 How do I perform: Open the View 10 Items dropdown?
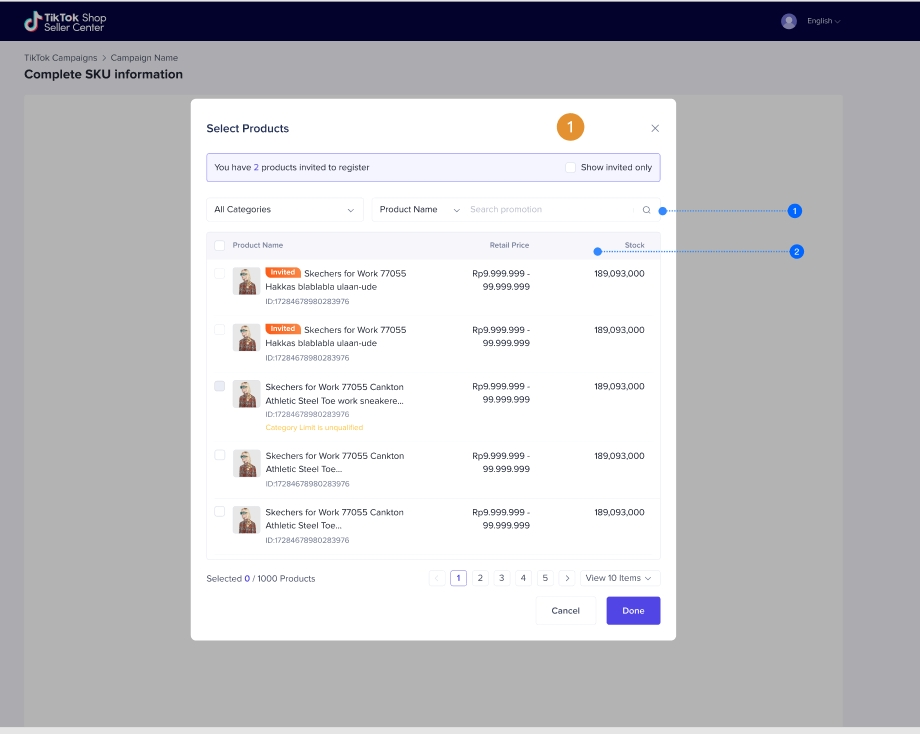619,578
